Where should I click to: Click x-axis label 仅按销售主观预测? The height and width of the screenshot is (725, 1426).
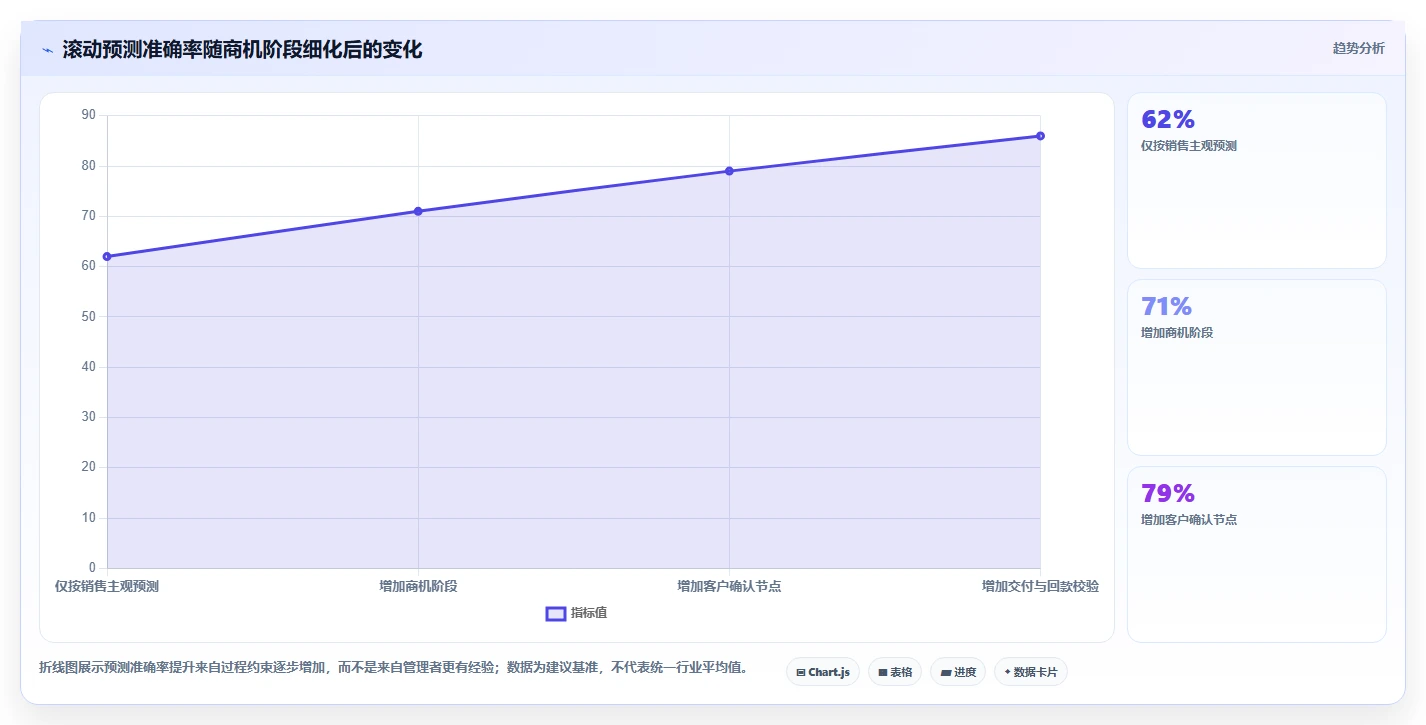point(107,586)
